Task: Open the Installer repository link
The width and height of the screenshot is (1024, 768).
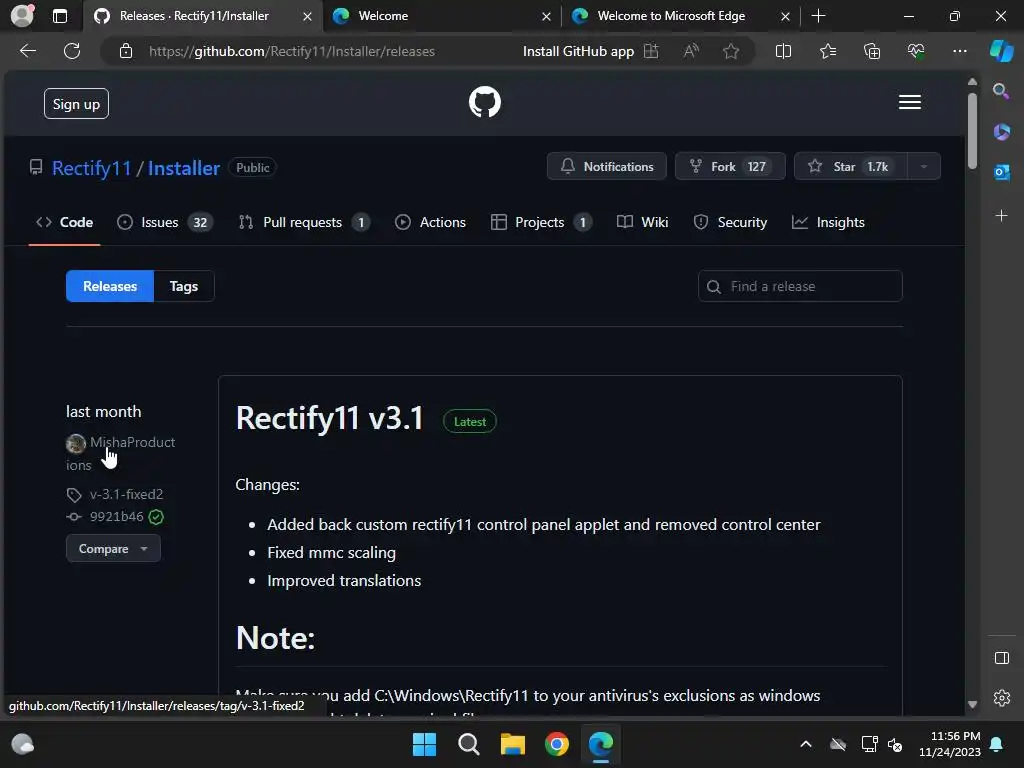Action: point(184,168)
